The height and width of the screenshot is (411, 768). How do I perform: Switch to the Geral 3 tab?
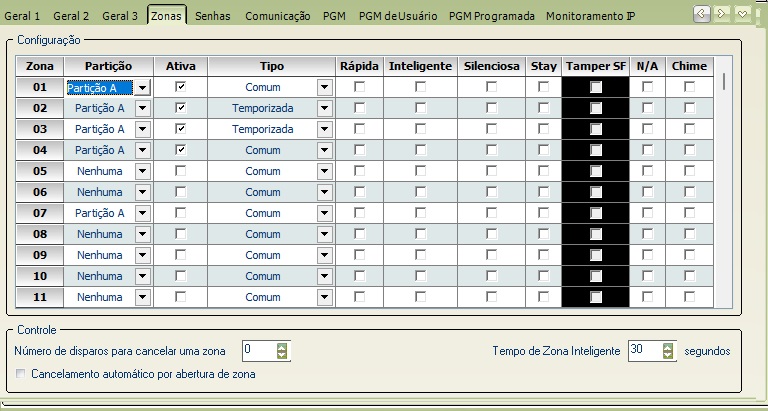pos(120,16)
